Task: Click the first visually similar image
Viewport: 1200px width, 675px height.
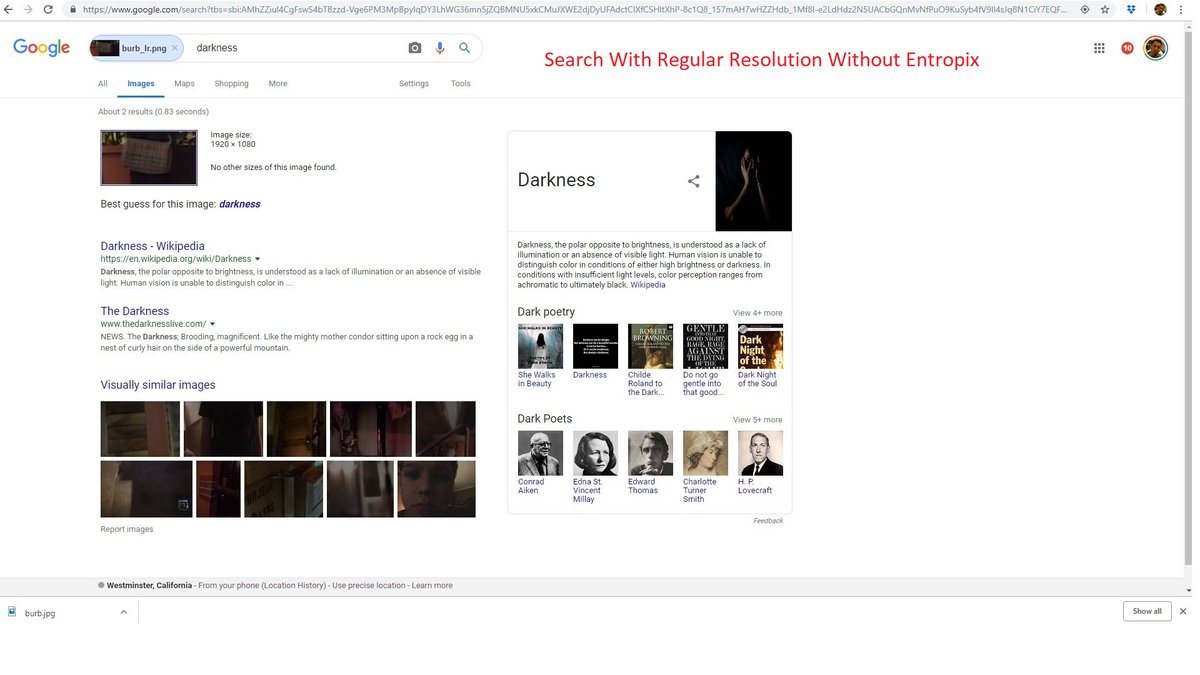Action: click(x=140, y=429)
